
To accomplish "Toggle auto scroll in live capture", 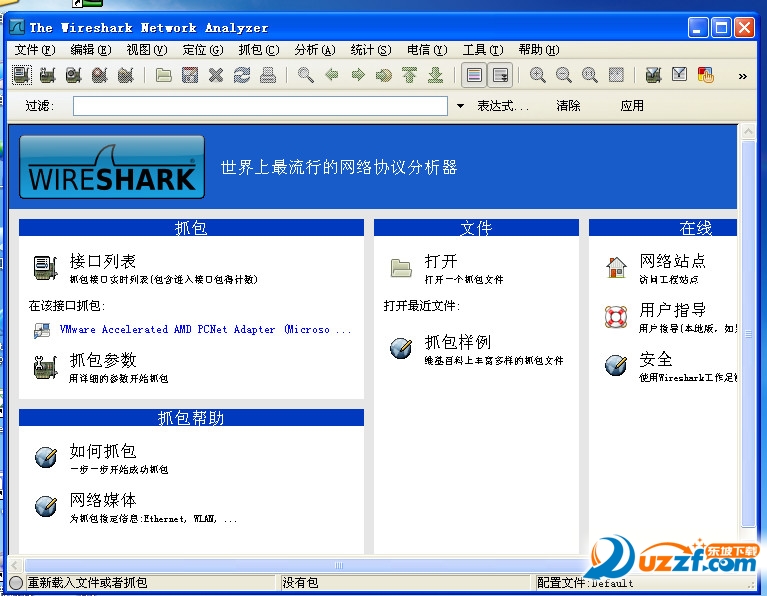I will (500, 75).
